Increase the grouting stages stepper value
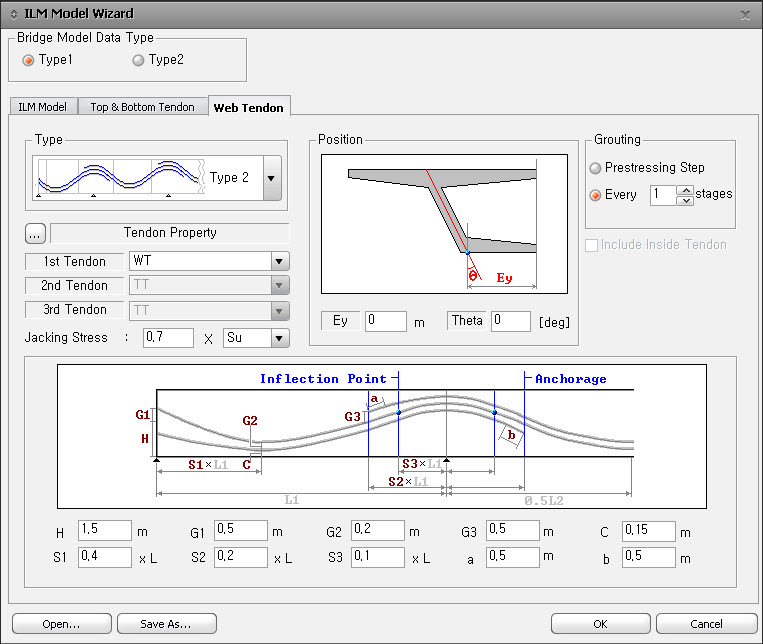Screen dimensions: 763x644 point(685,189)
